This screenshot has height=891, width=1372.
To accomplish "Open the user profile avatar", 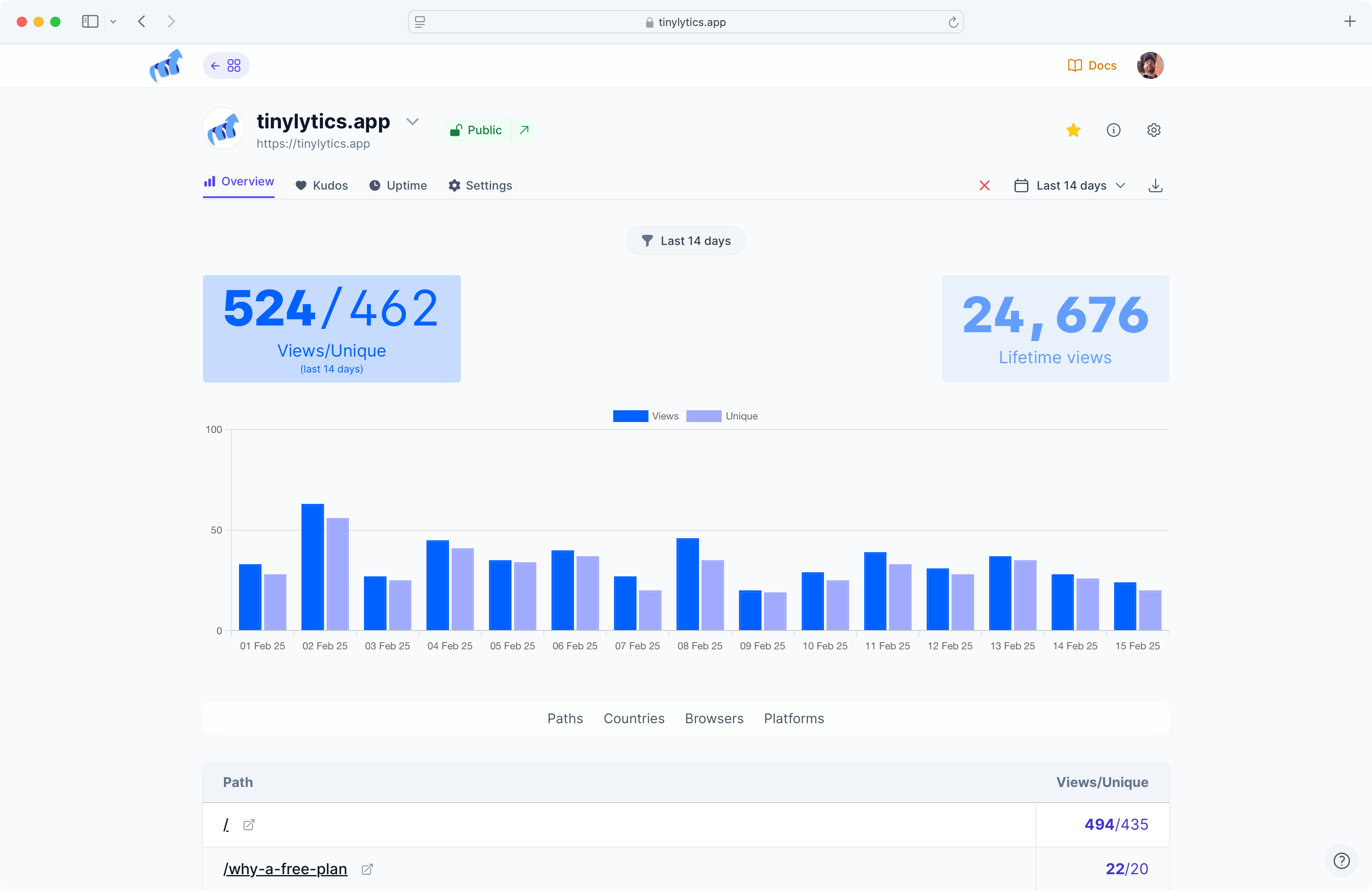I will pos(1150,66).
